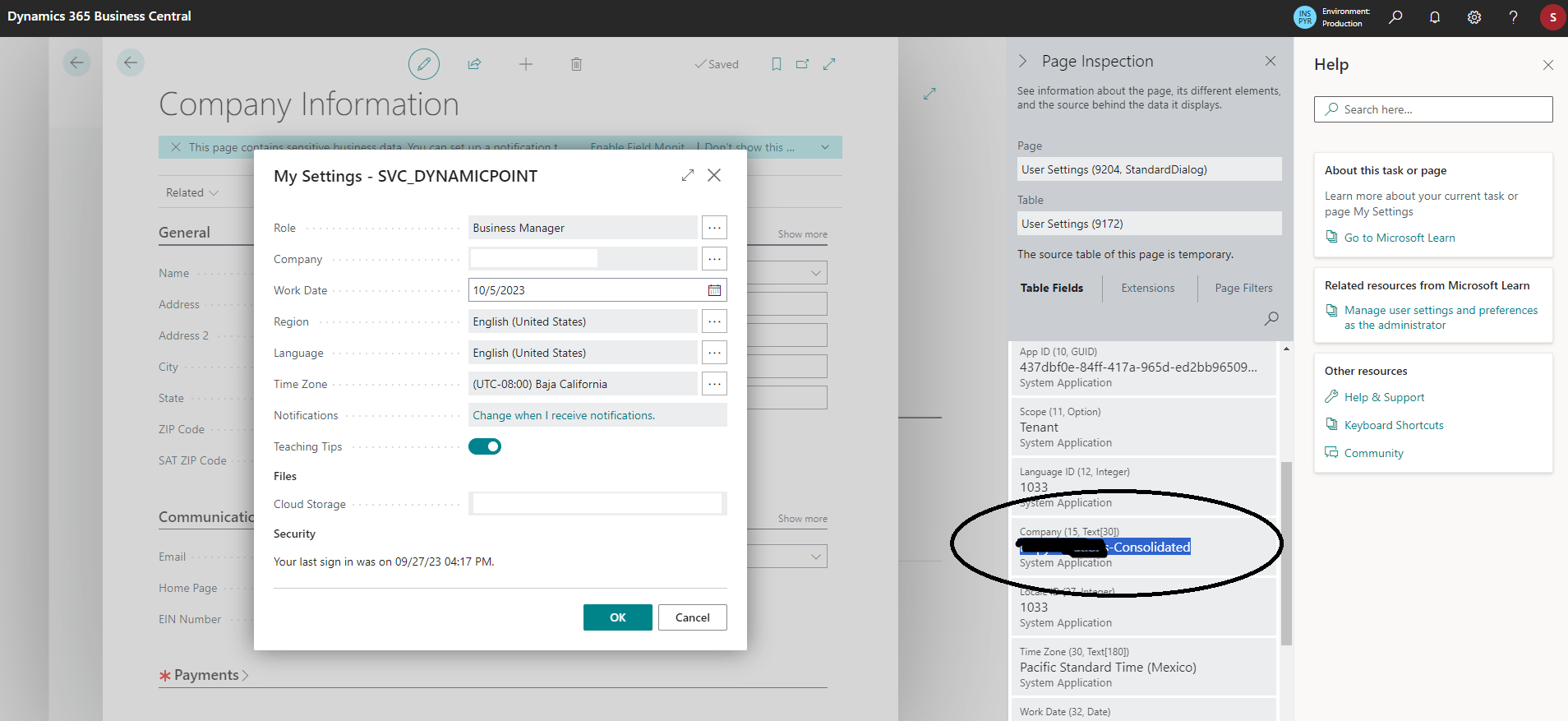Click Change when I receive notifications link
This screenshot has width=1568, height=721.
564,415
